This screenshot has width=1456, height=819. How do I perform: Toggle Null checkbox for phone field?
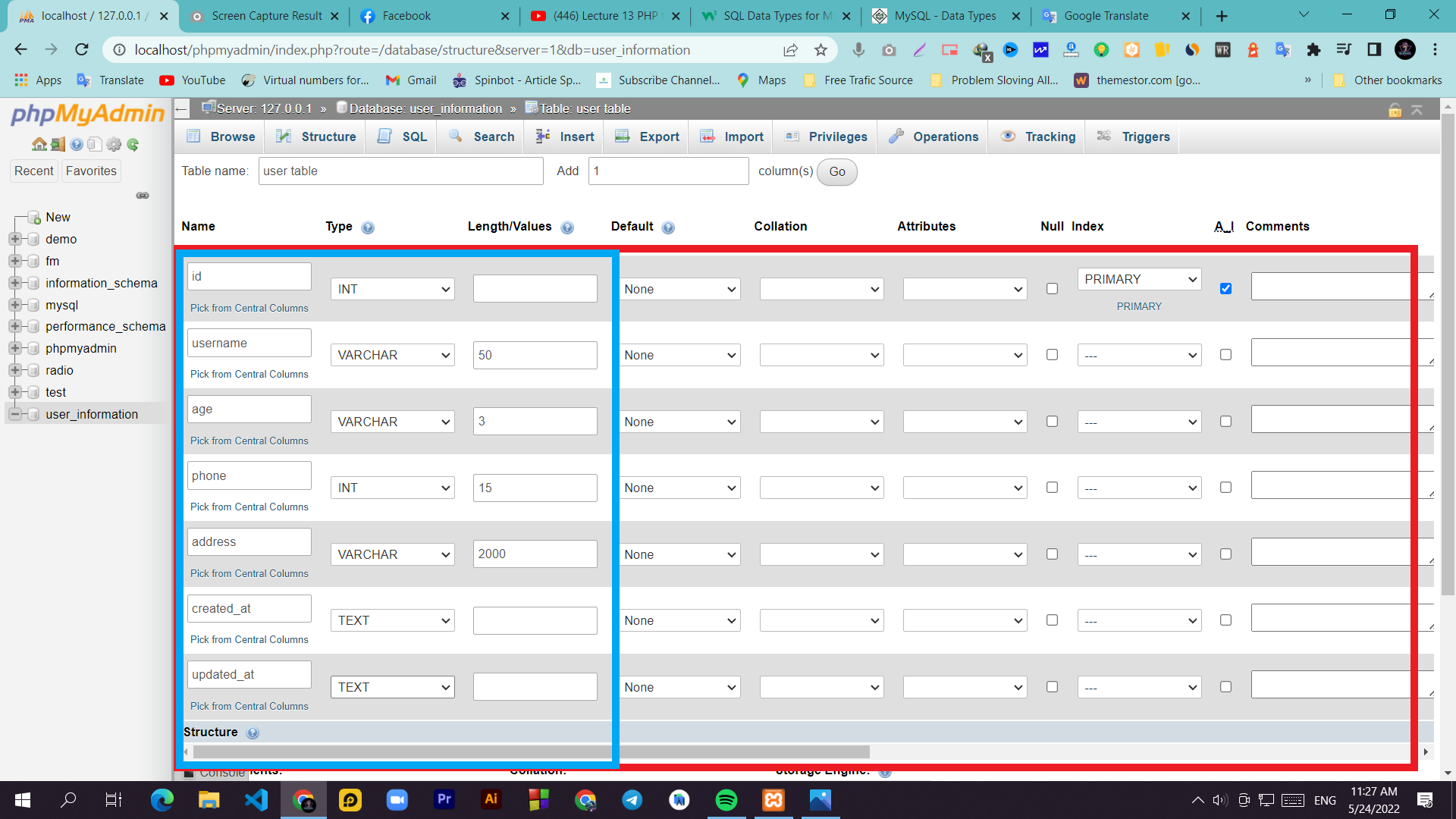pyautogui.click(x=1052, y=488)
